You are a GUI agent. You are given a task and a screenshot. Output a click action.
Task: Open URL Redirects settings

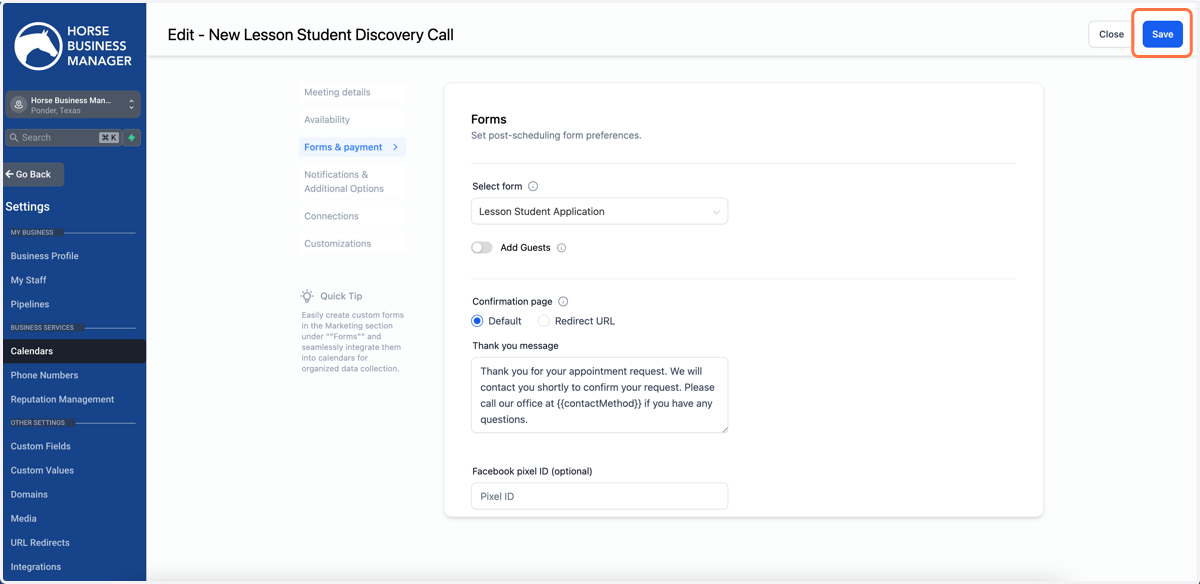pyautogui.click(x=40, y=542)
